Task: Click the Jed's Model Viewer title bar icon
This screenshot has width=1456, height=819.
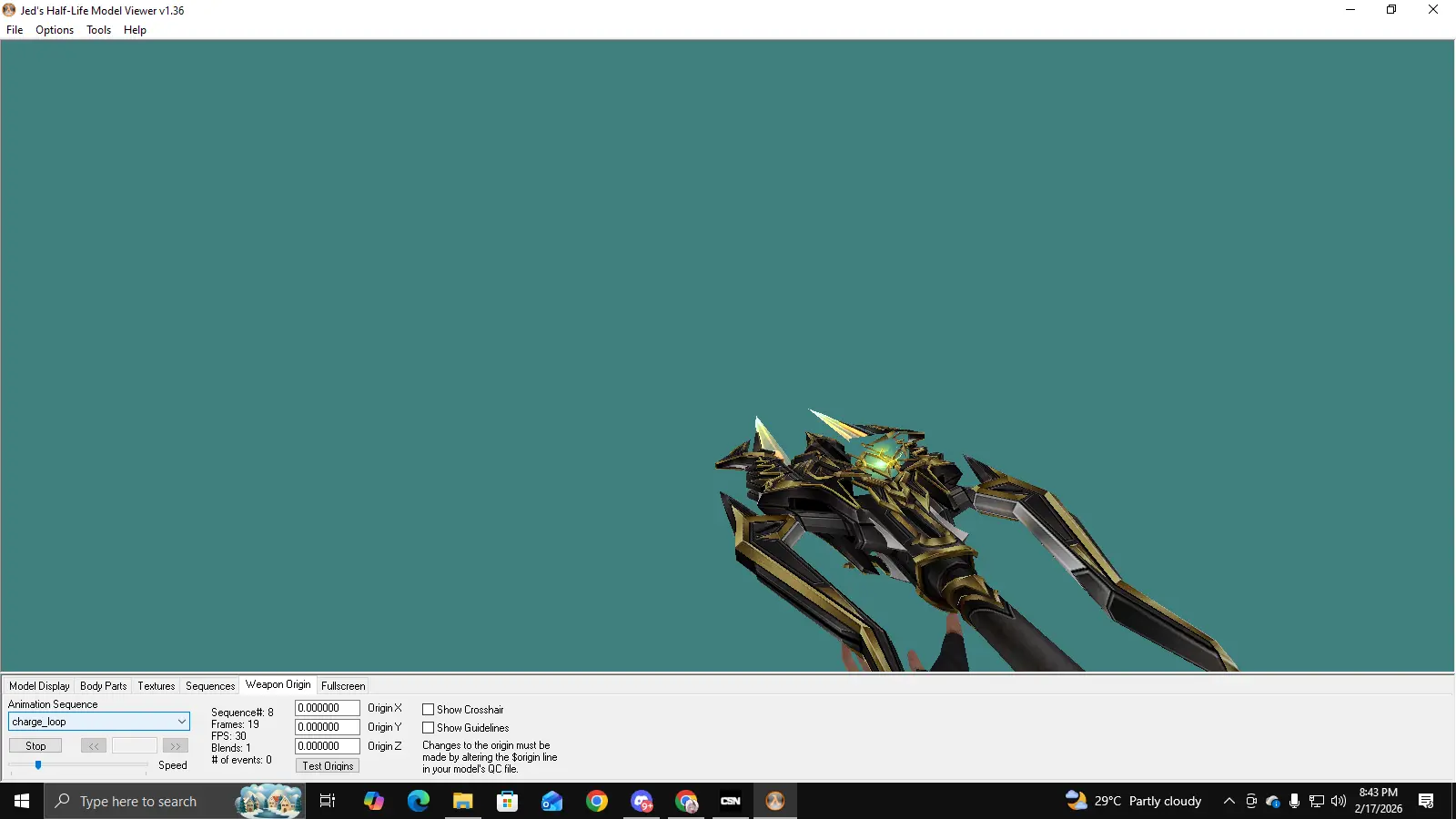Action: pyautogui.click(x=9, y=10)
